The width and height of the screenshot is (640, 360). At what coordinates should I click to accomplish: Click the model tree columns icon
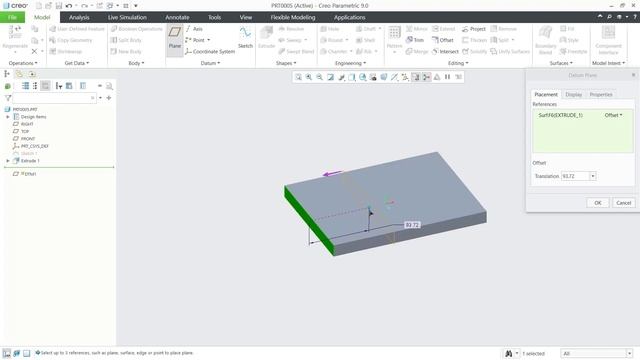(x=83, y=86)
